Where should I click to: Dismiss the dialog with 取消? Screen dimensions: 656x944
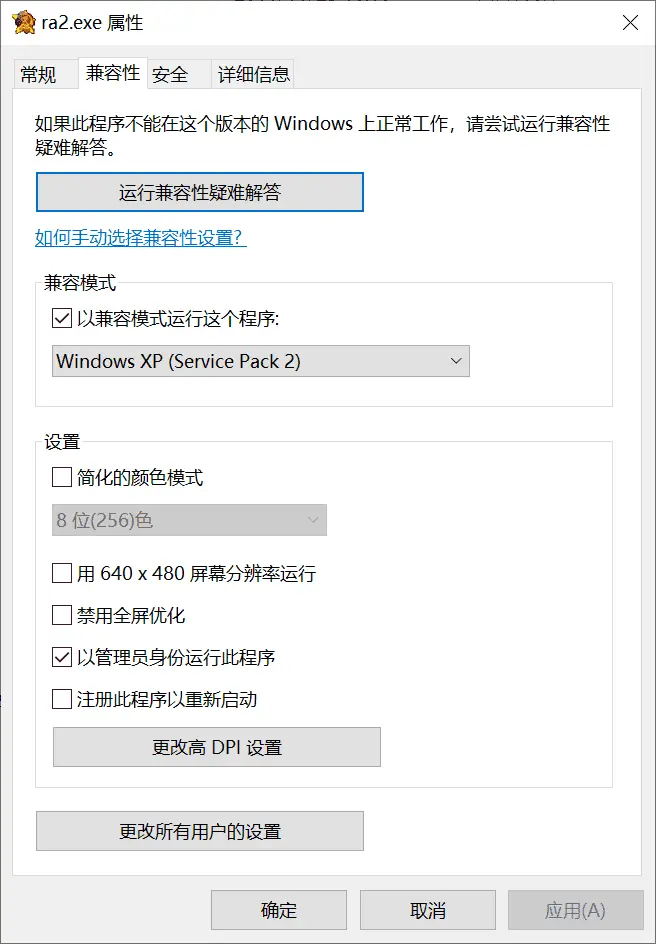click(427, 910)
